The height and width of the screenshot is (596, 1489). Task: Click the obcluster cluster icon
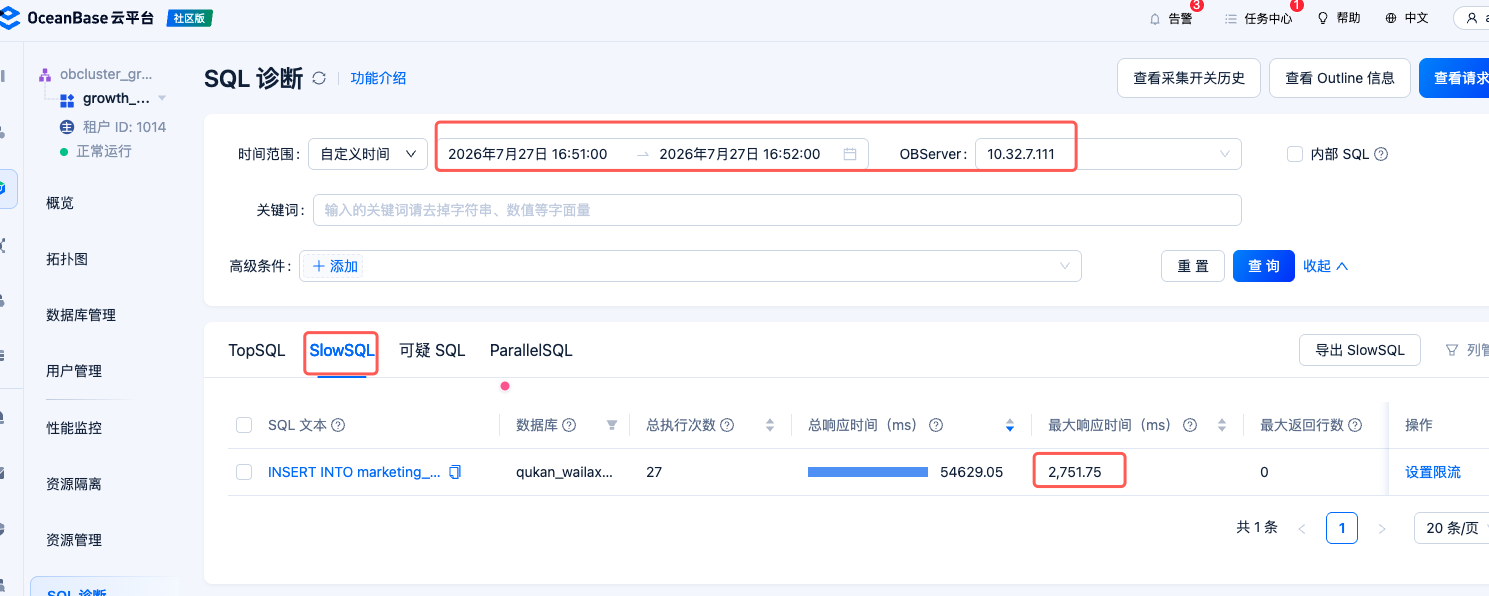[45, 74]
